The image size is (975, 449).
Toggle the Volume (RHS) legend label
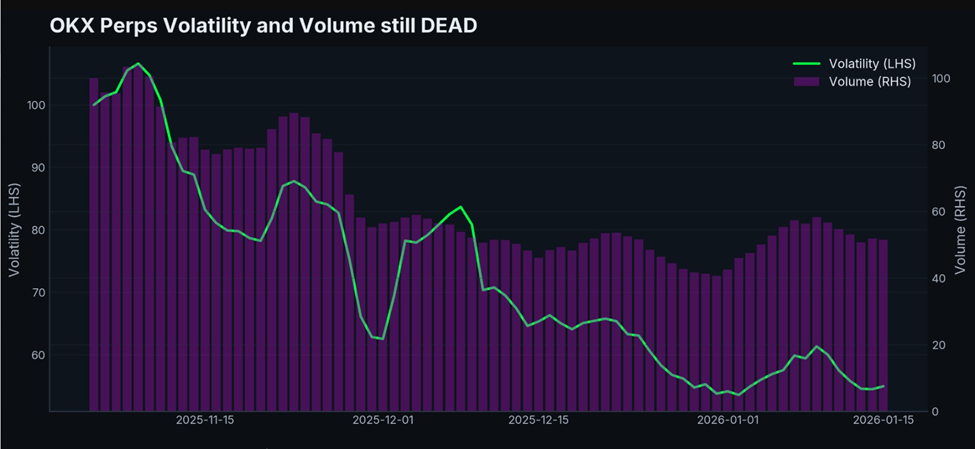click(870, 81)
